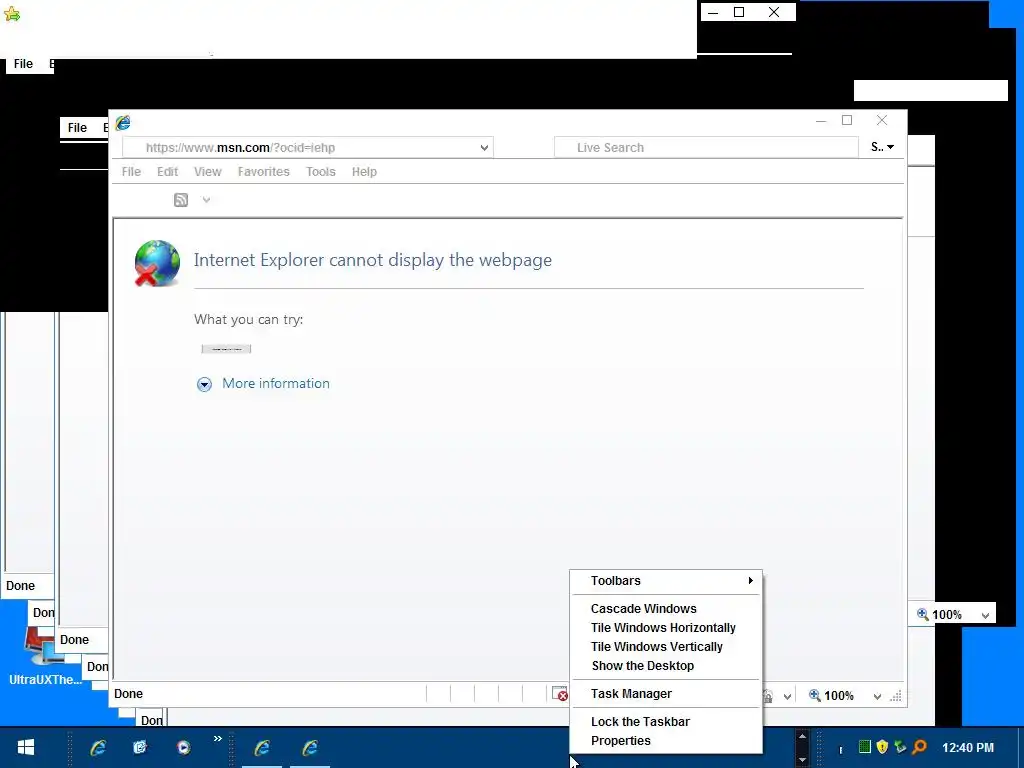This screenshot has width=1024, height=768.
Task: Open the 100% zoom dropdown in background window
Action: click(x=985, y=615)
